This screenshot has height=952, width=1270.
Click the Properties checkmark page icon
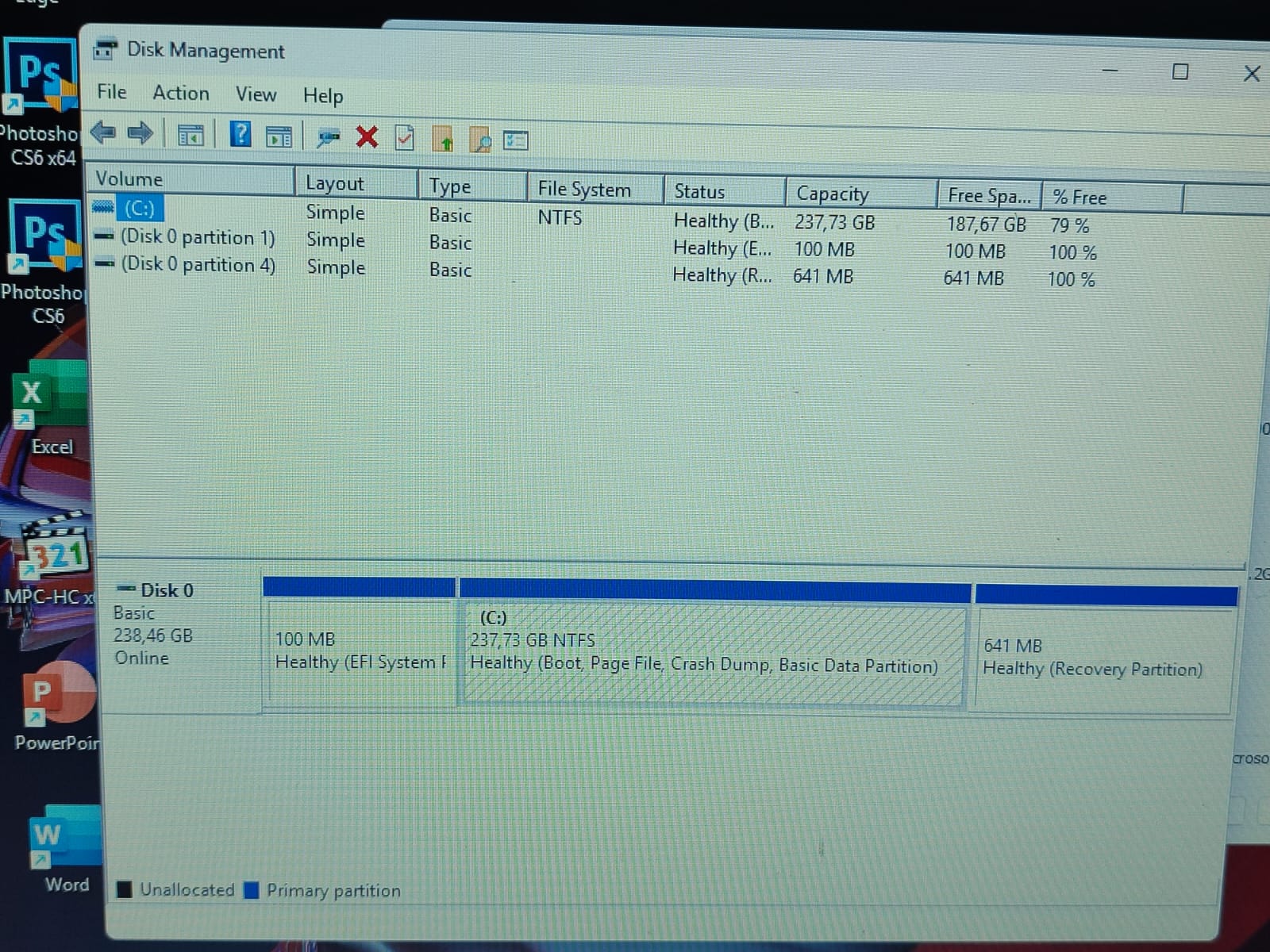click(405, 138)
